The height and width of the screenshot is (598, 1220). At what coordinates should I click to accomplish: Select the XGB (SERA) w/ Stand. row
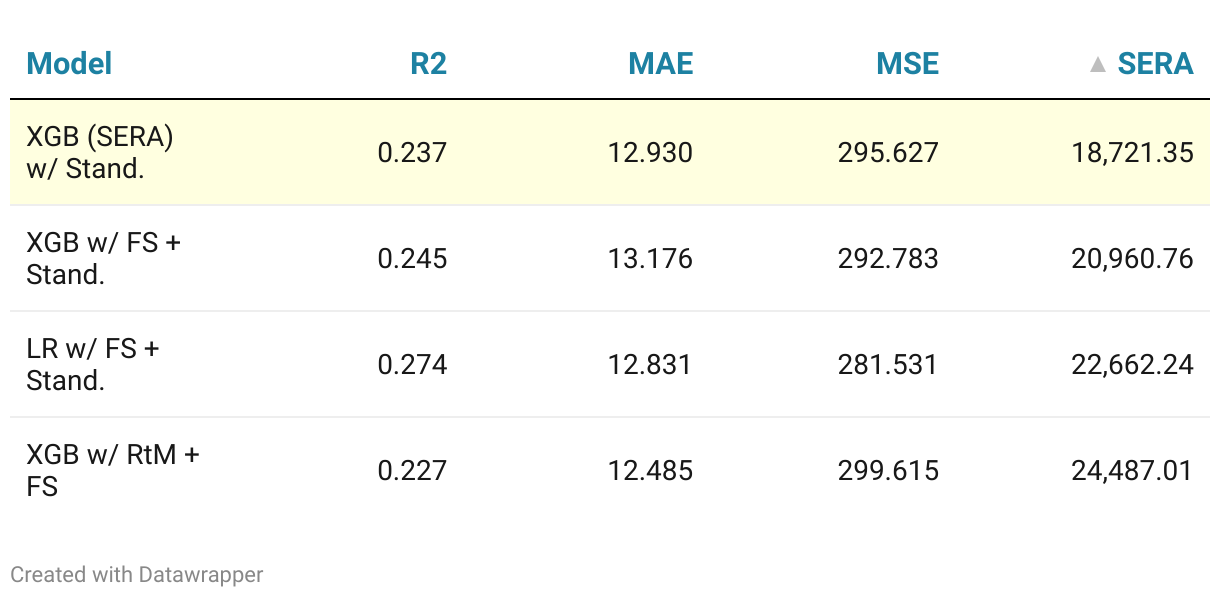point(610,152)
